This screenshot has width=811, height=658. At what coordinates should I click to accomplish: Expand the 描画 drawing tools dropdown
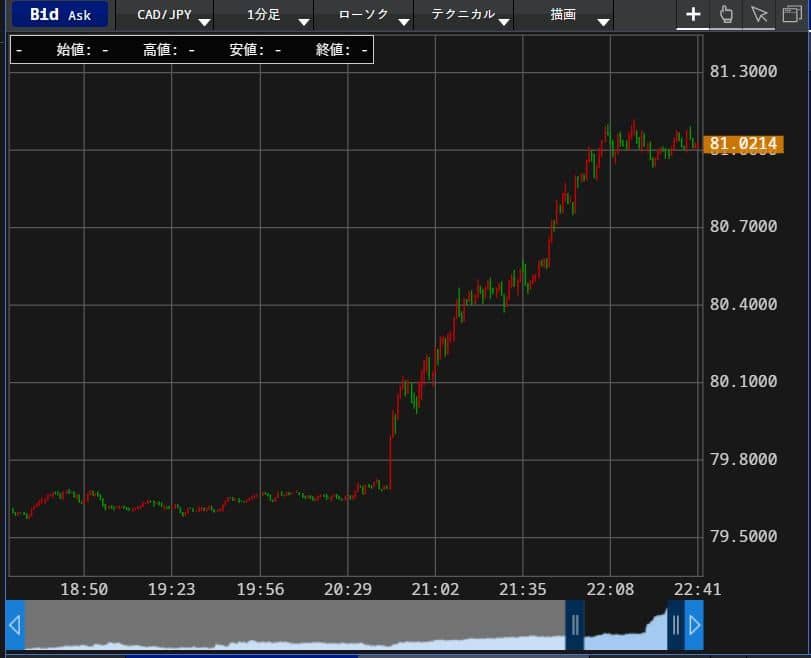pos(564,14)
